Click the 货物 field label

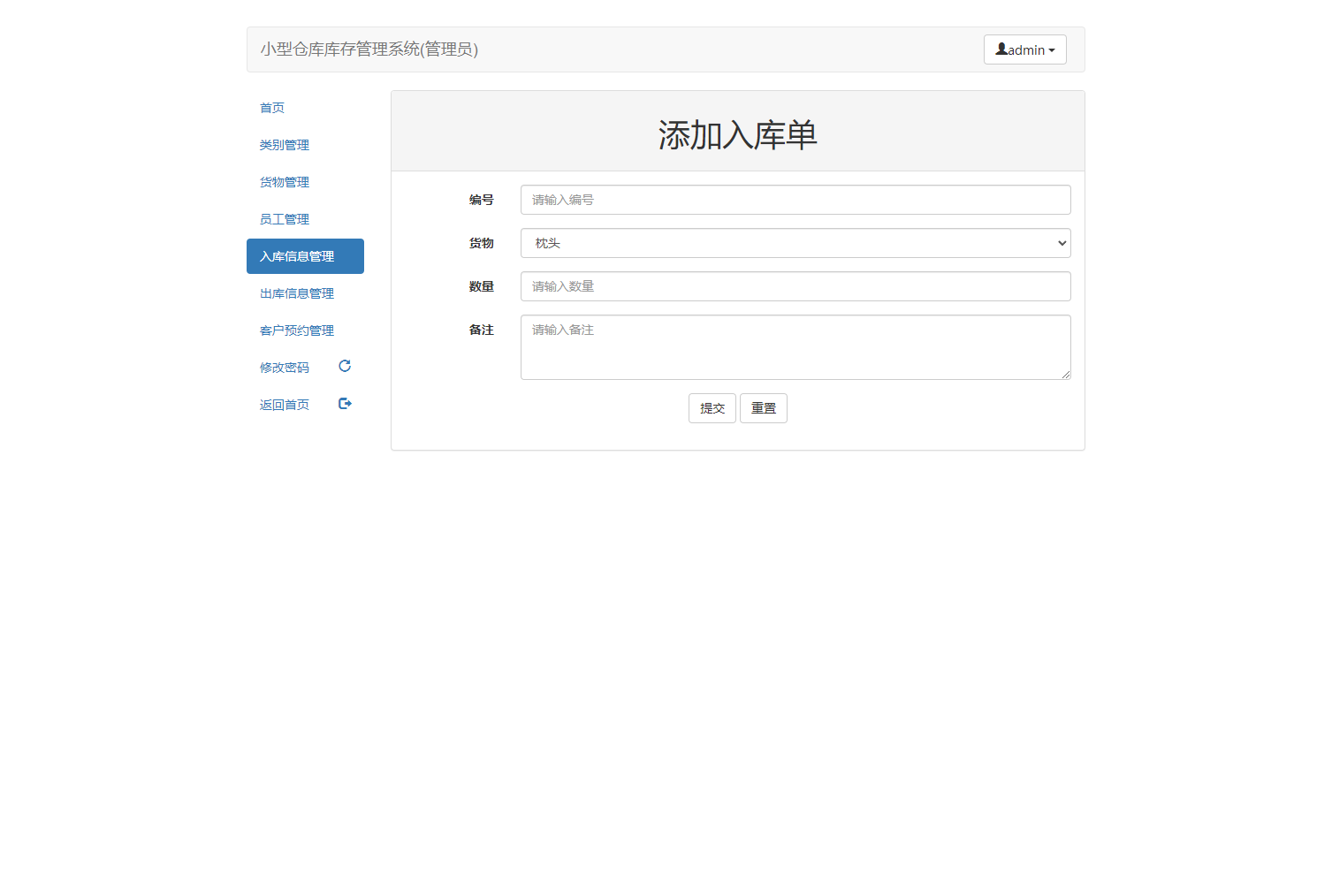tap(482, 243)
